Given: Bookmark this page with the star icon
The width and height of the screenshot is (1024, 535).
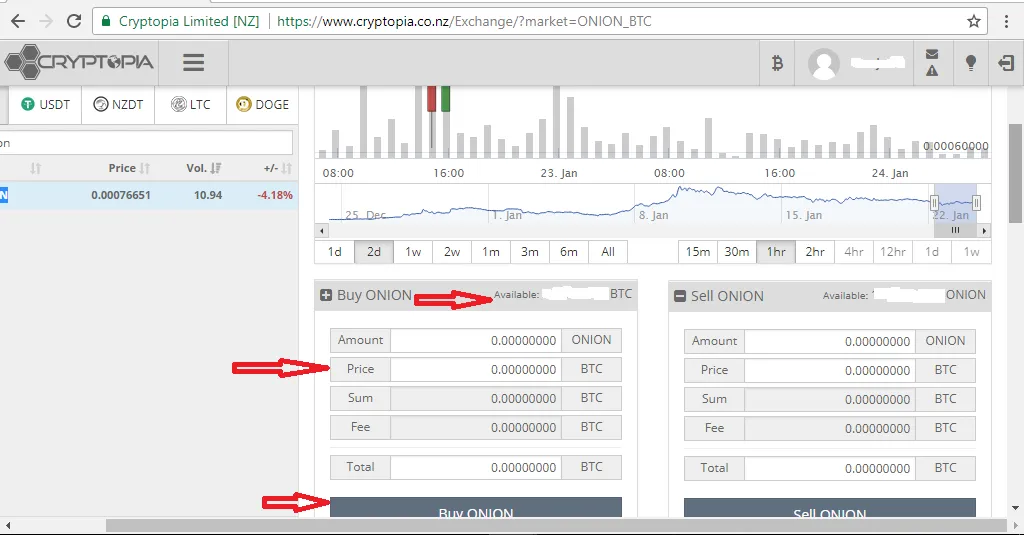Looking at the screenshot, I should pos(974,22).
